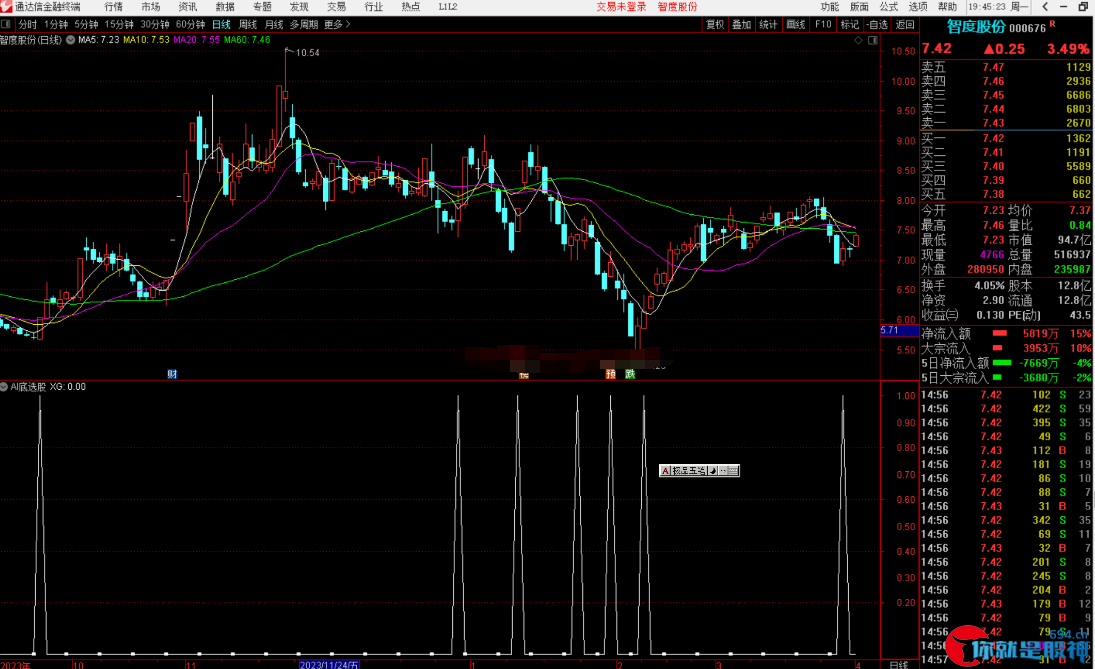Image resolution: width=1095 pixels, height=669 pixels.
Task: Click the 10.54 high price label
Action: point(307,52)
